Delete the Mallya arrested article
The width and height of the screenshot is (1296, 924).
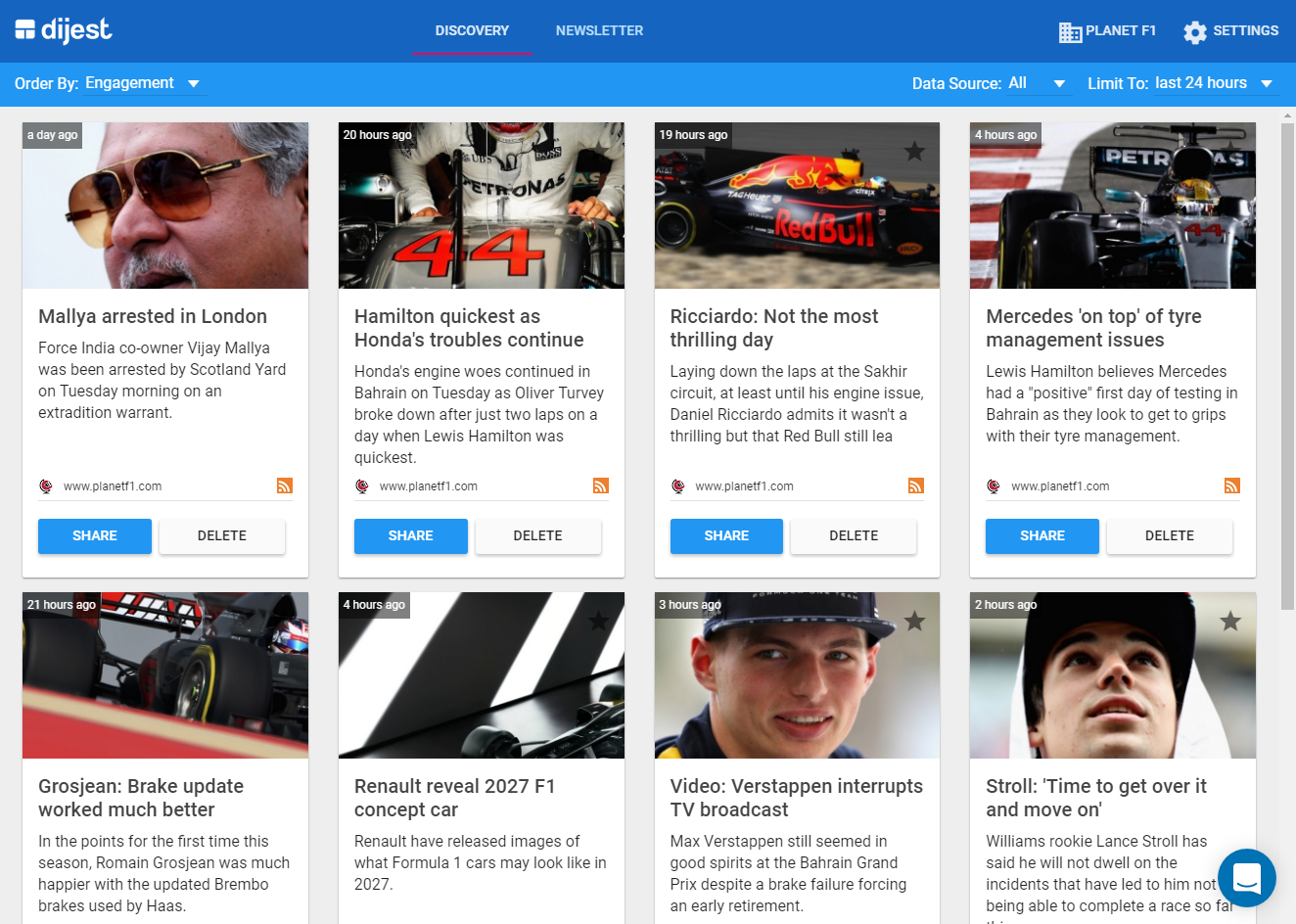point(222,536)
